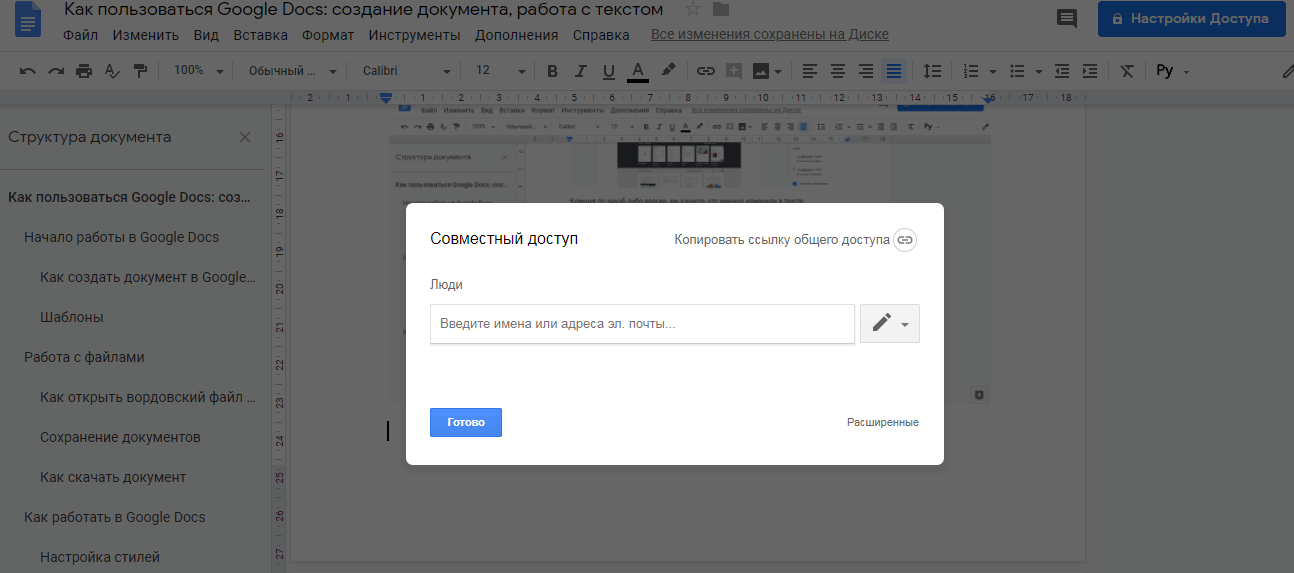The height and width of the screenshot is (573, 1294).
Task: Toggle bold formatting
Action: tap(552, 71)
